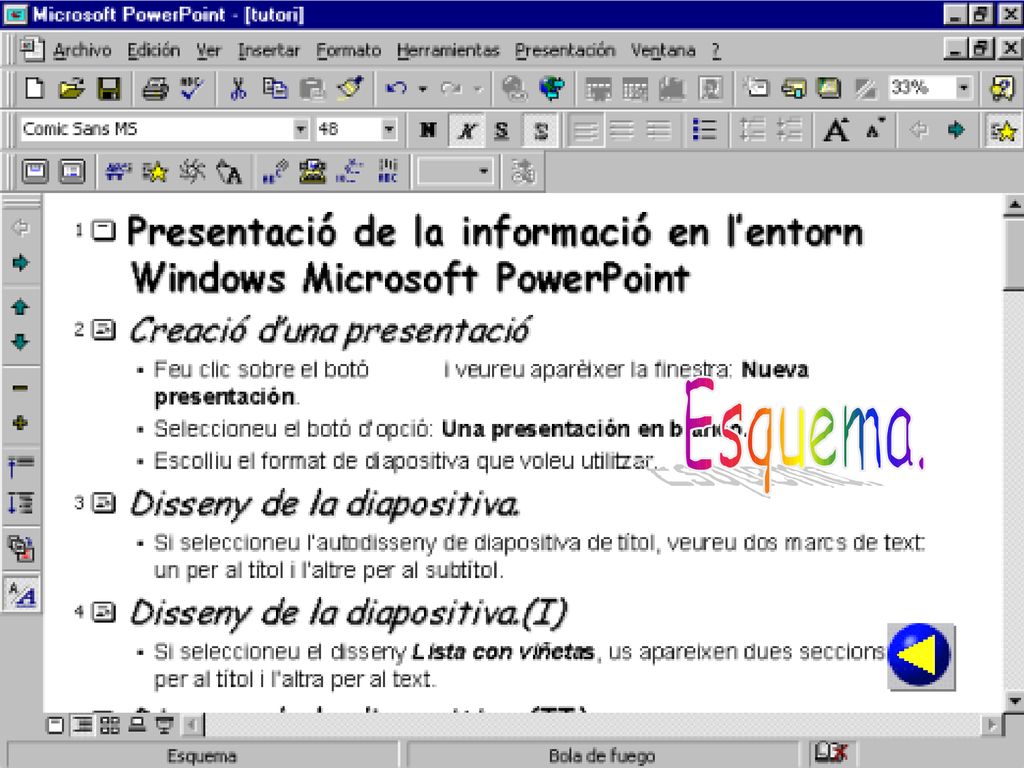Toggle the Black and White view
Image resolution: width=1024 pixels, height=768 pixels.
click(866, 88)
